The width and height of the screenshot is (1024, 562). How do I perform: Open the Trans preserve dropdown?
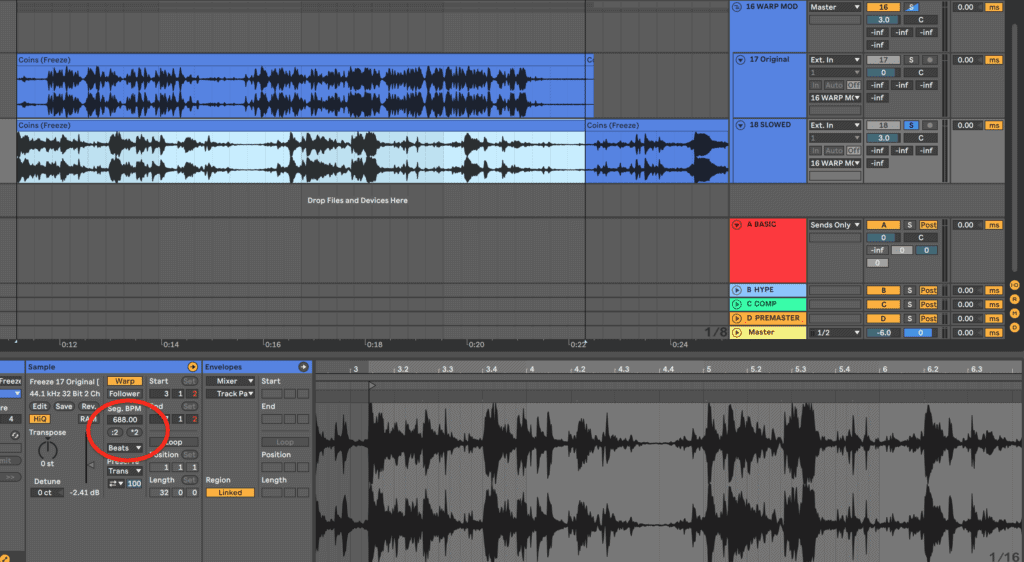click(125, 471)
